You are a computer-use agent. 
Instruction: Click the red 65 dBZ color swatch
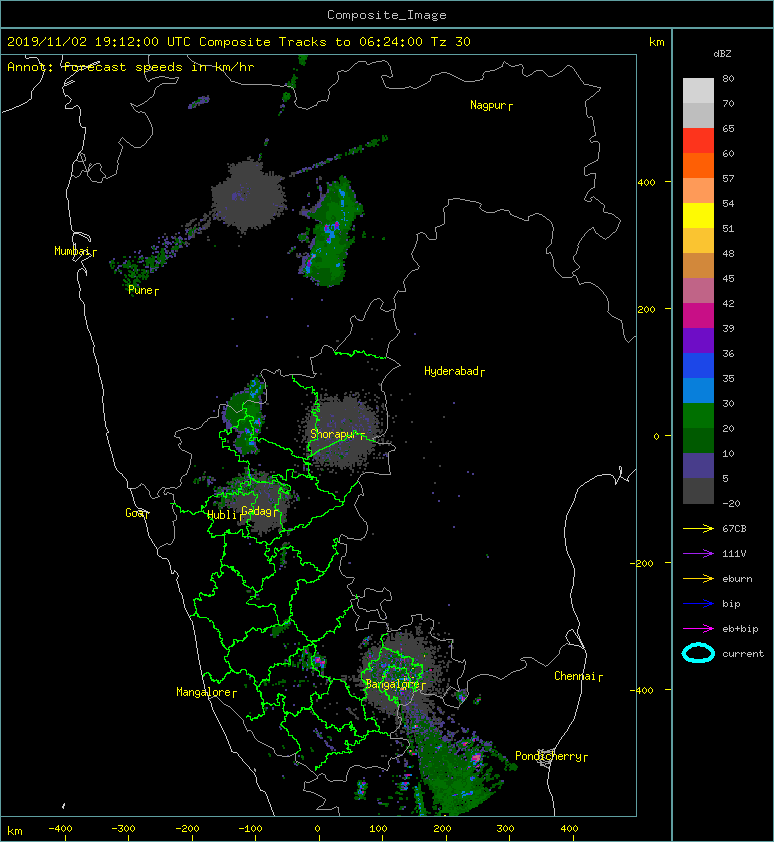pyautogui.click(x=698, y=140)
